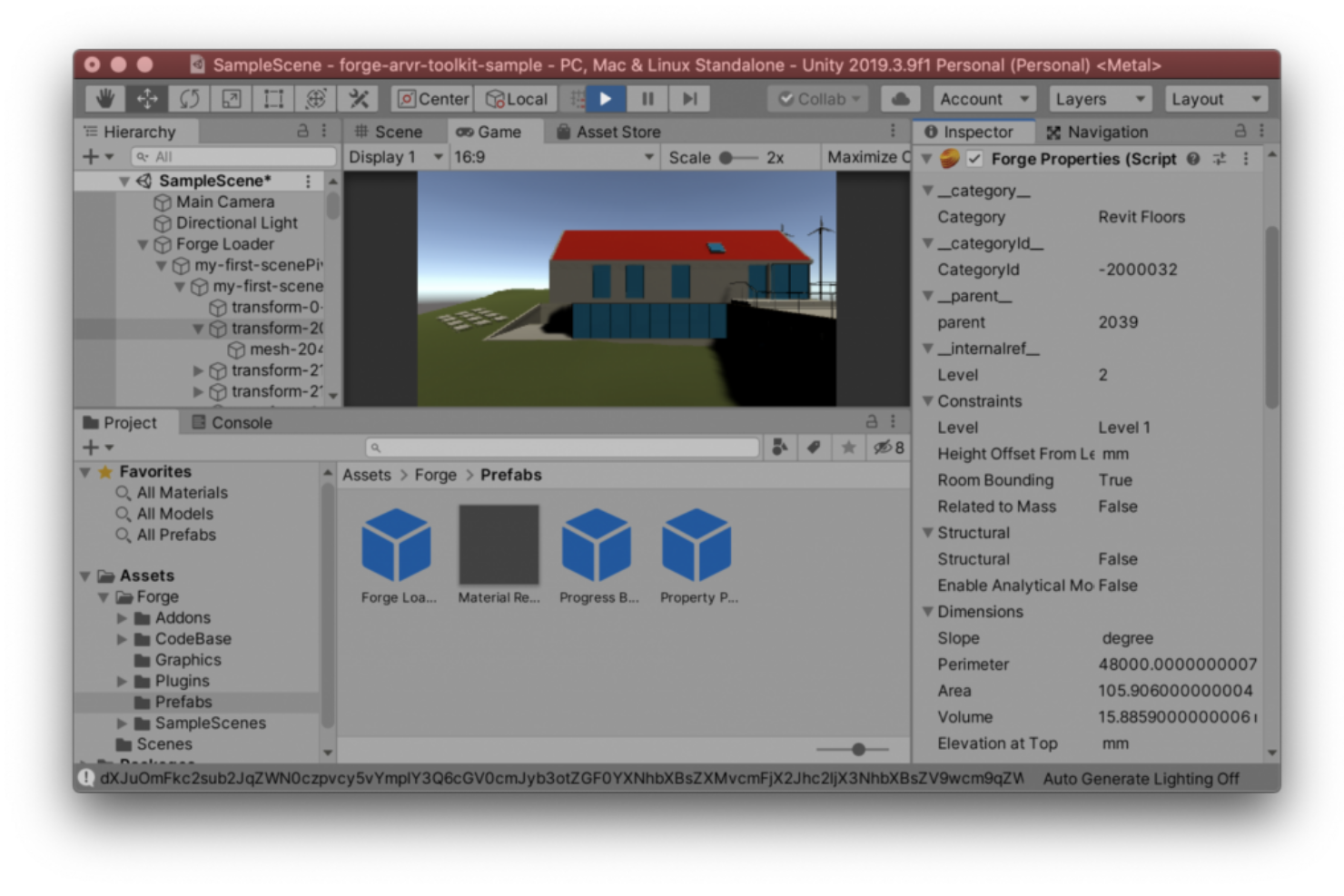Switch to the Console tab
The width and height of the screenshot is (1344, 896).
232,422
